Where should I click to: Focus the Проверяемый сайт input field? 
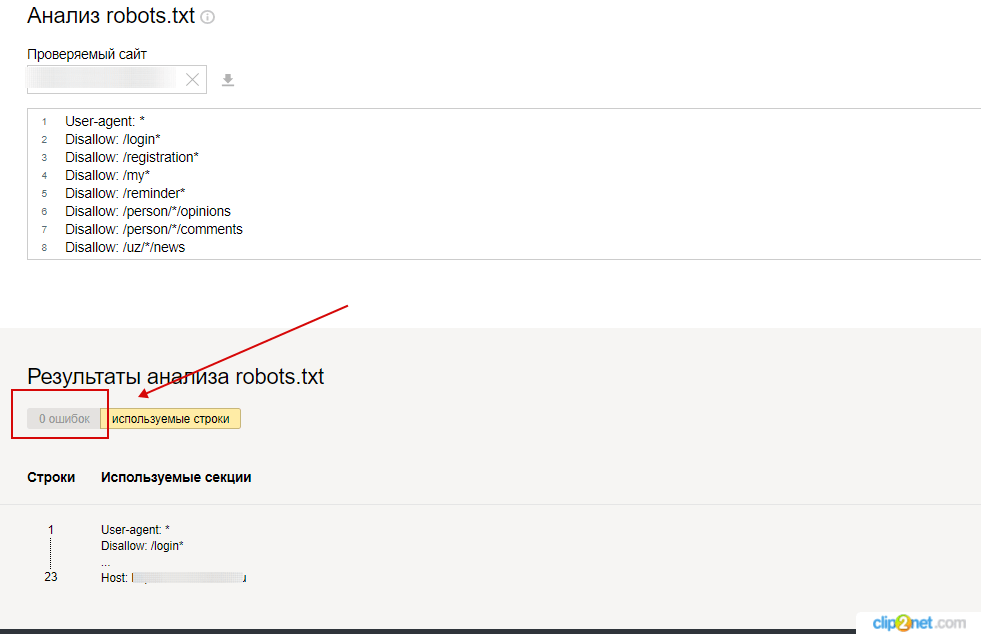point(102,80)
